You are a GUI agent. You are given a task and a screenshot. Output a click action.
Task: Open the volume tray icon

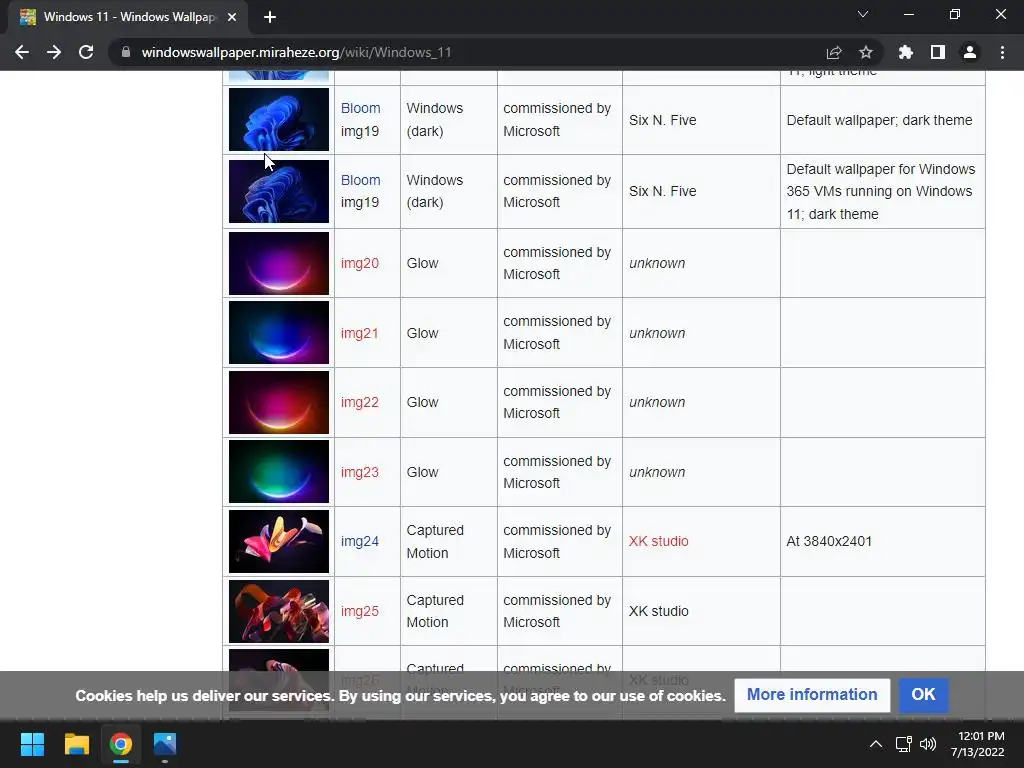pyautogui.click(x=928, y=744)
